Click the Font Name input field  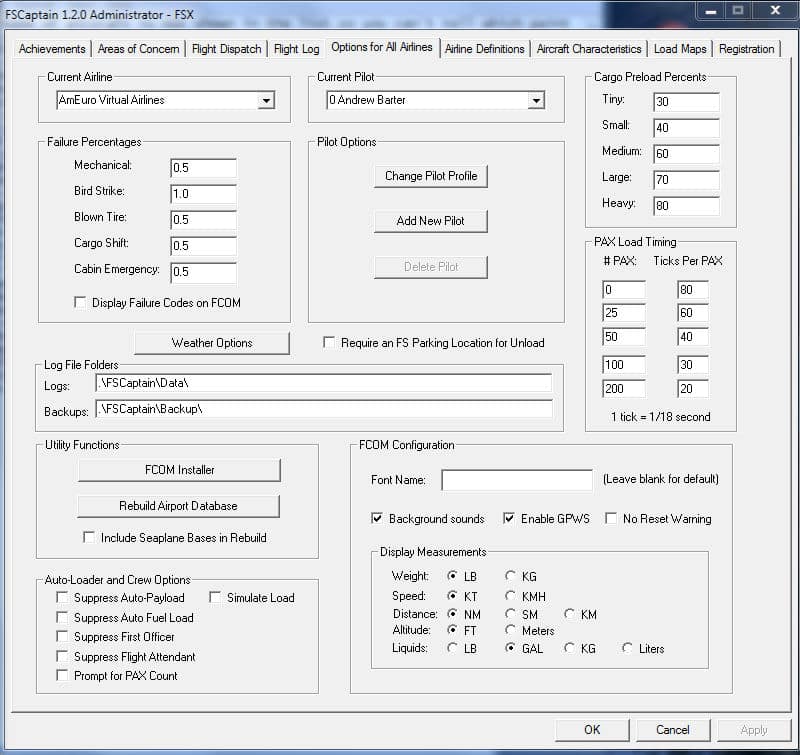point(517,480)
